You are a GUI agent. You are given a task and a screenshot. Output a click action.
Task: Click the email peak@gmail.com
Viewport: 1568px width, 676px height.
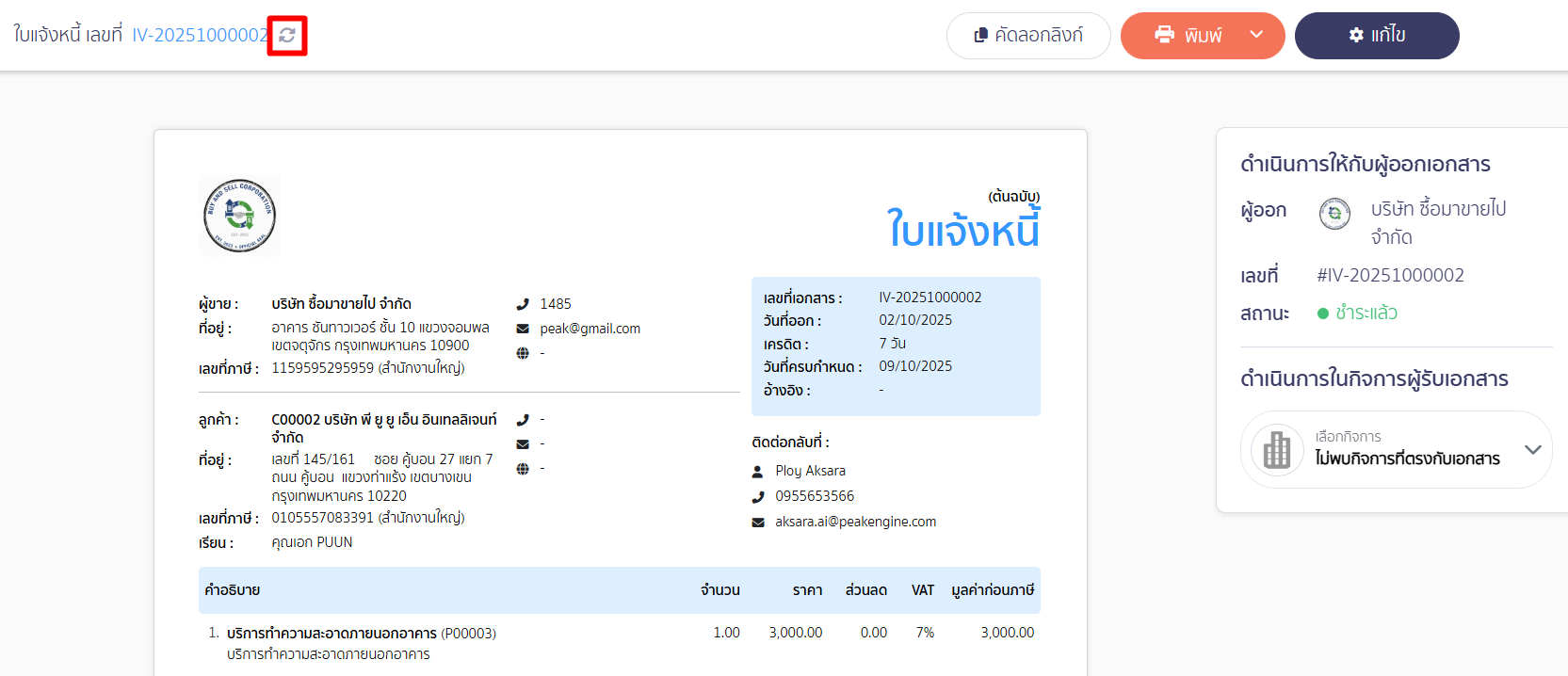(x=590, y=329)
